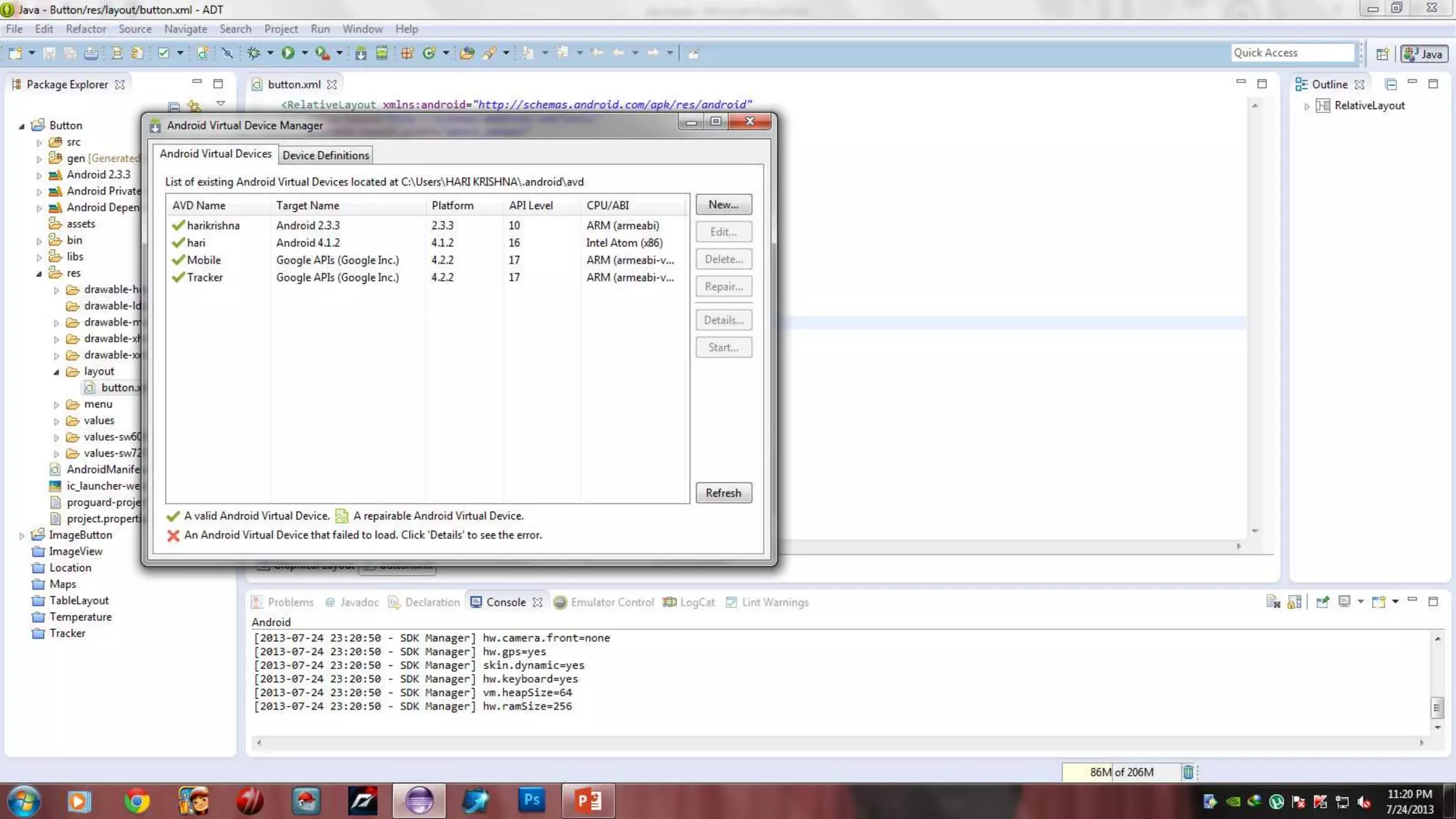
Task: Run garbage collector trash icon
Action: tap(1188, 772)
